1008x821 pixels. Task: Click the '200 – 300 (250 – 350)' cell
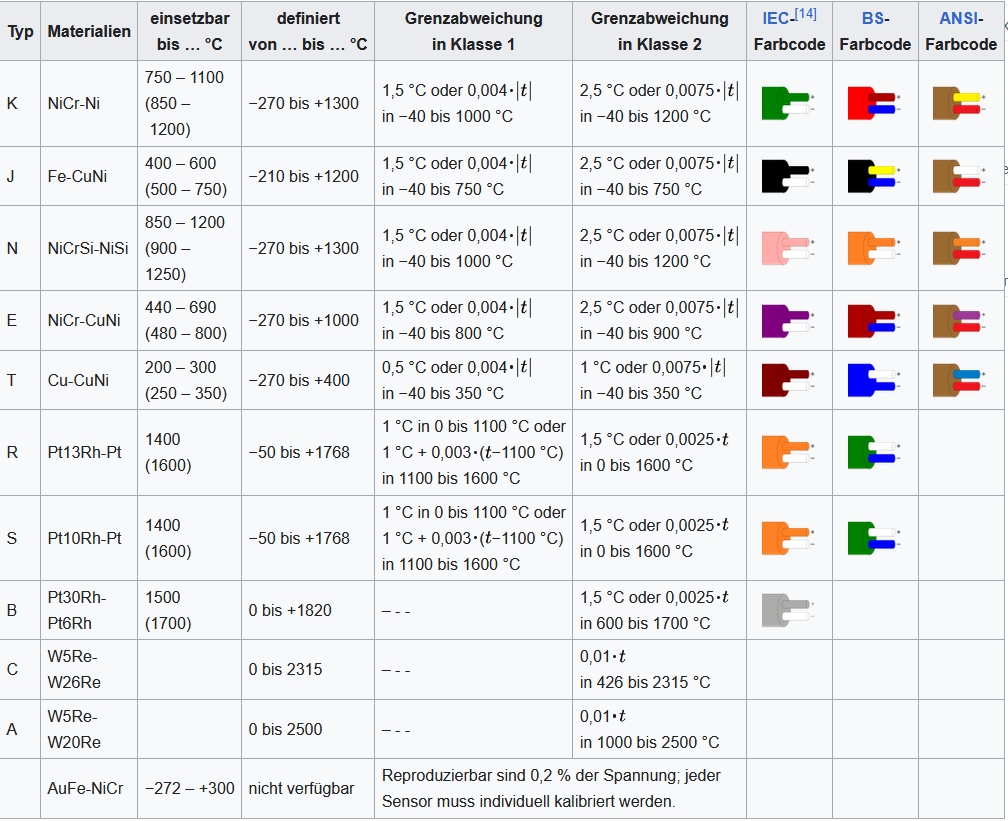coord(190,380)
